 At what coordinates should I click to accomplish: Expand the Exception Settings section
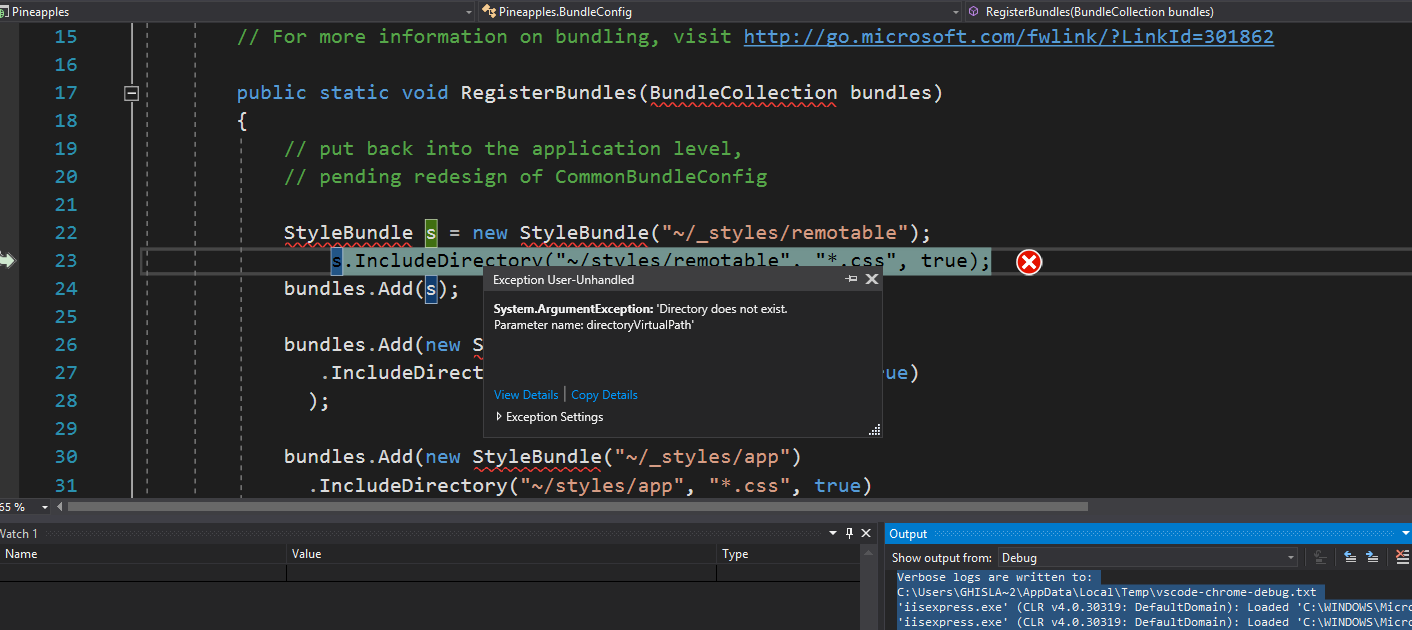point(500,417)
